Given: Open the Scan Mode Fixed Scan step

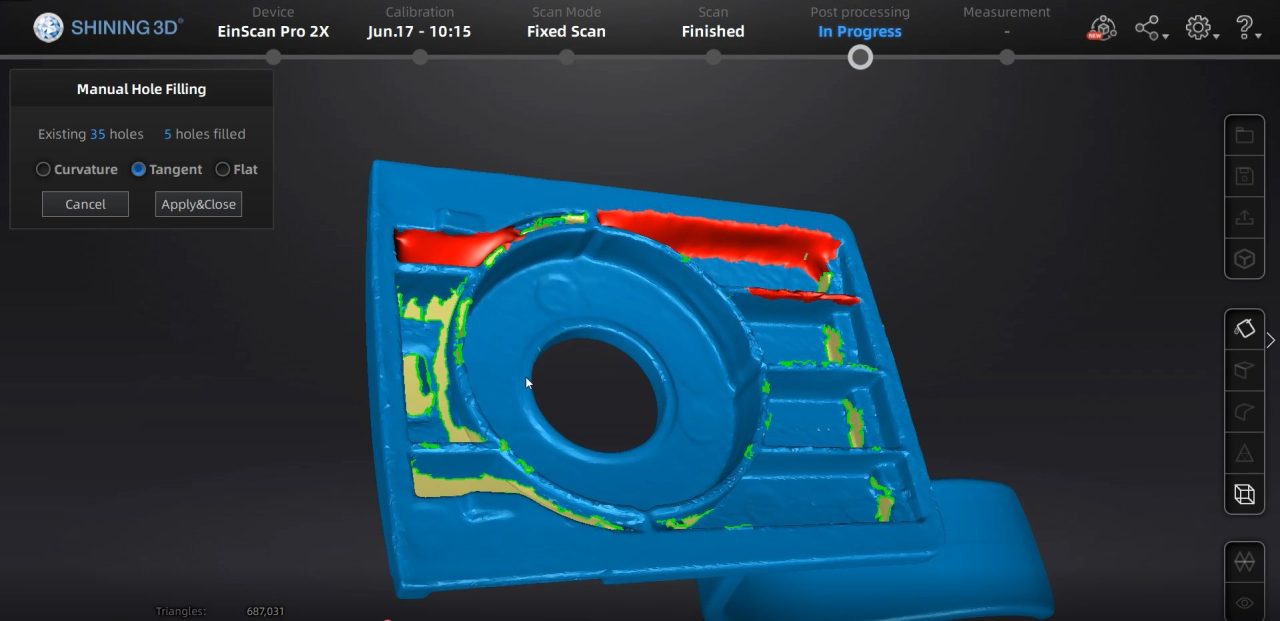Looking at the screenshot, I should 566,22.
